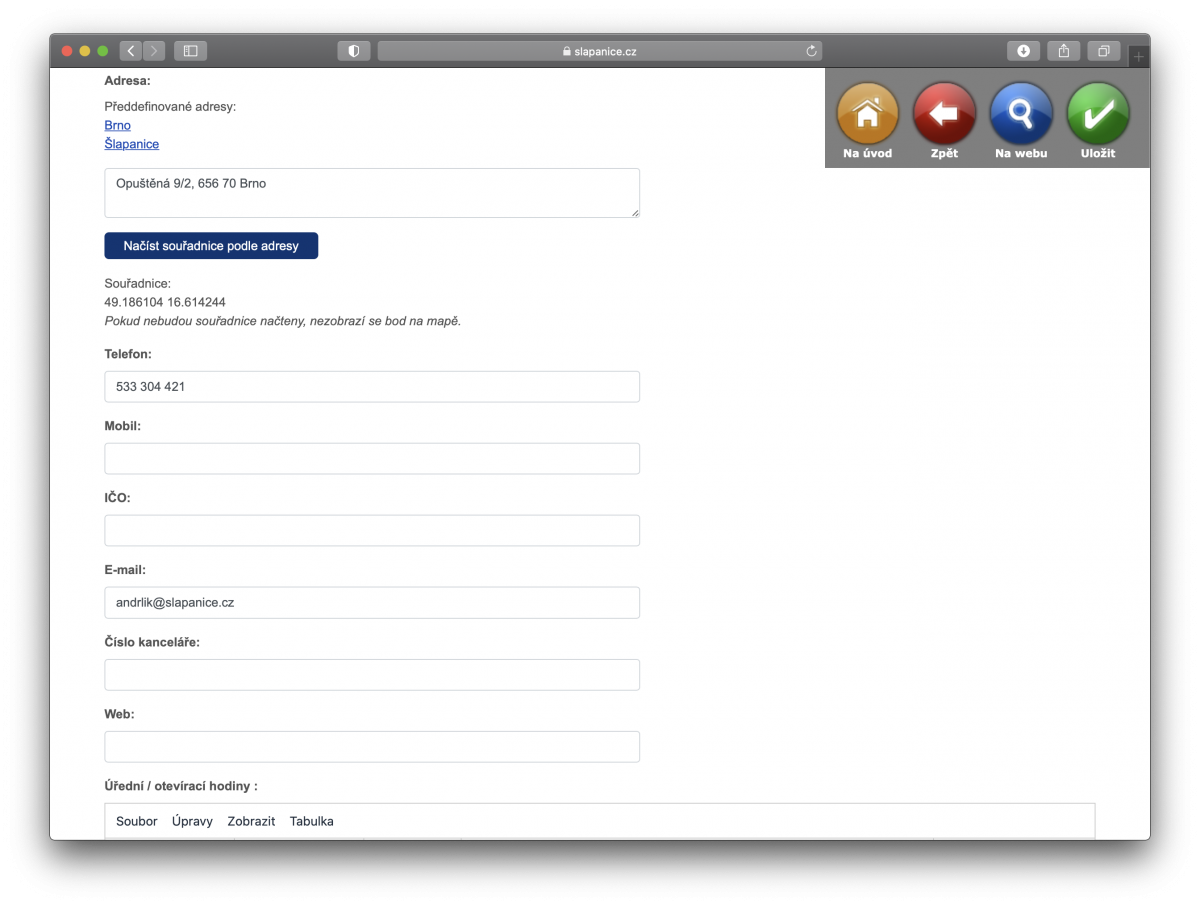The width and height of the screenshot is (1200, 906).
Task: Open the Na webu magnifier icon
Action: [1021, 115]
